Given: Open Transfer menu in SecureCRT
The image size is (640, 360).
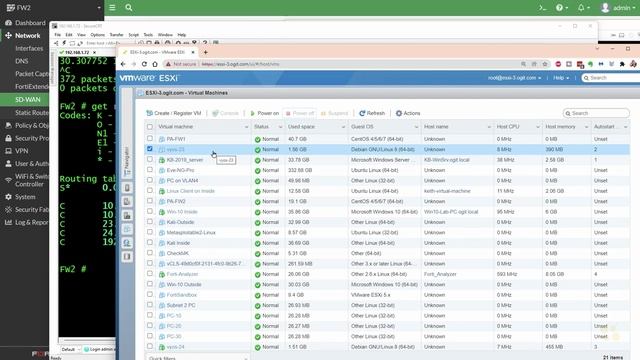Looking at the screenshot, I should (116, 35).
